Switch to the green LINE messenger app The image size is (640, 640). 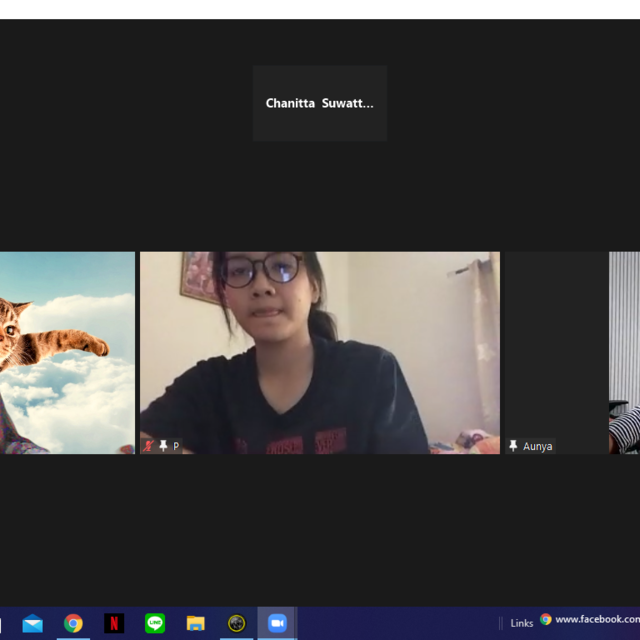coord(155,623)
